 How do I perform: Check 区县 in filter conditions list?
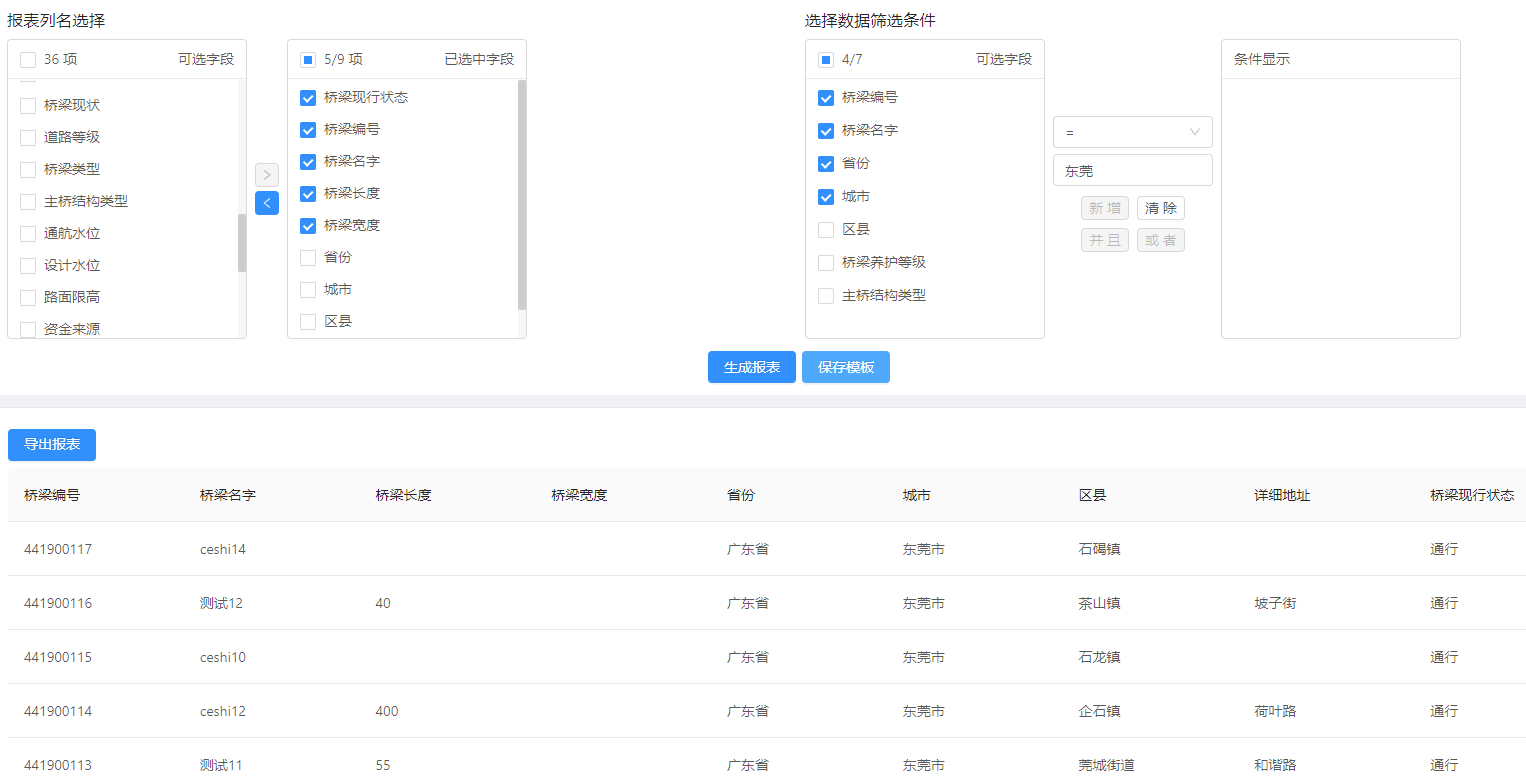tap(826, 230)
